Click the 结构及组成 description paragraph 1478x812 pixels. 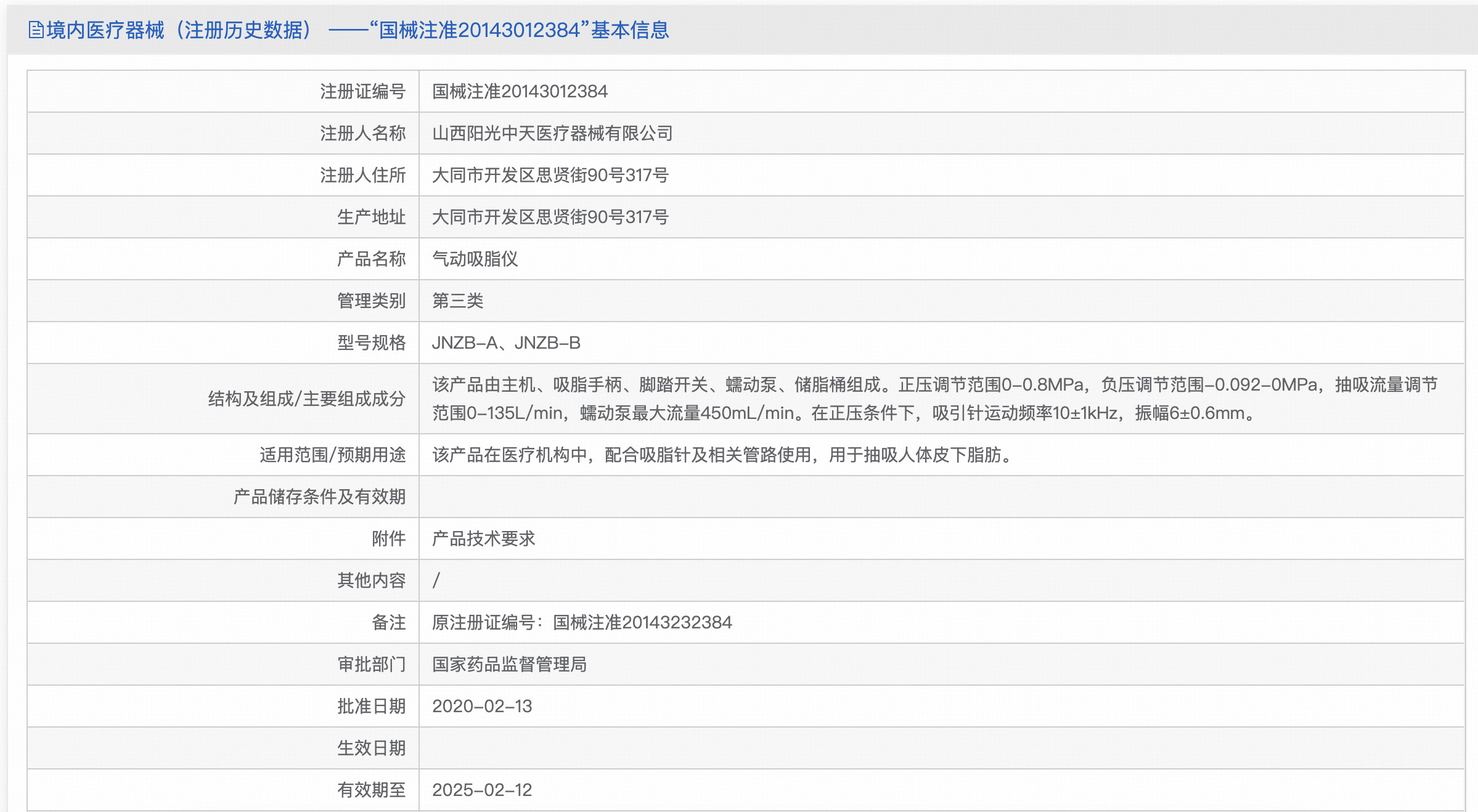(934, 399)
